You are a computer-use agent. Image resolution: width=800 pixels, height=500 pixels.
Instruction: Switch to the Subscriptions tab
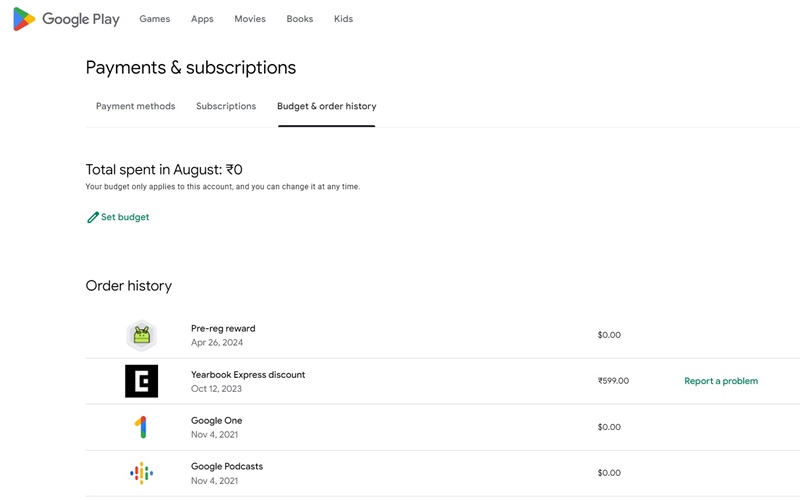226,106
